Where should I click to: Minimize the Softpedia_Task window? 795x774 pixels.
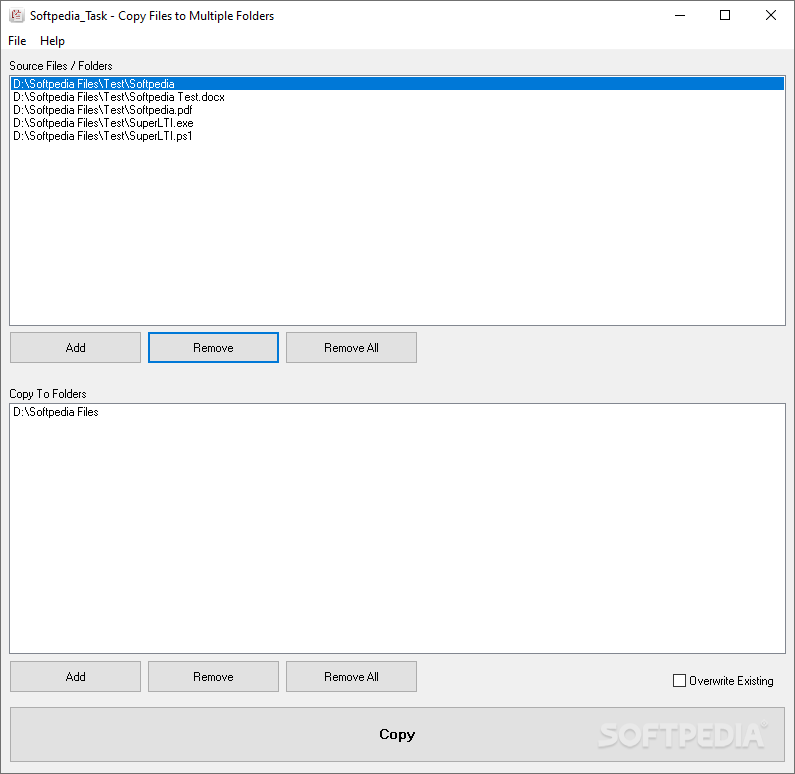point(680,16)
